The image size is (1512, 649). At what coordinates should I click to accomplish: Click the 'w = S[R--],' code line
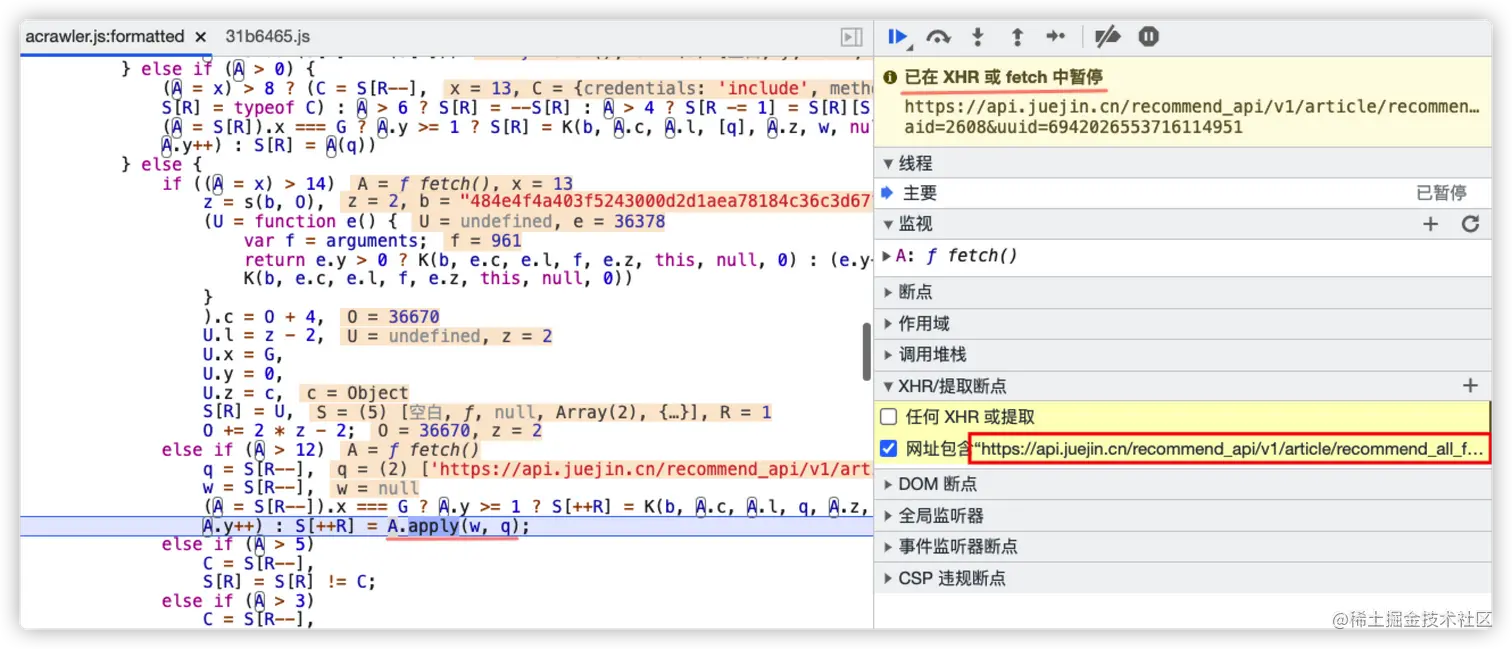pyautogui.click(x=259, y=488)
